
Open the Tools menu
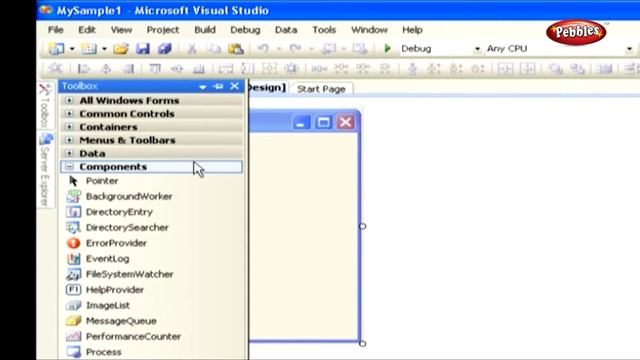click(x=324, y=30)
